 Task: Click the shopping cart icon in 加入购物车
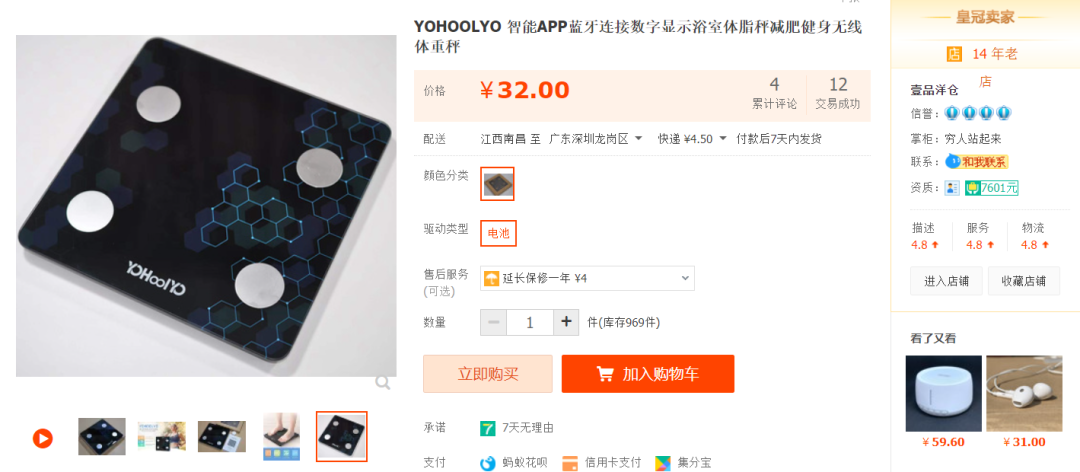605,374
